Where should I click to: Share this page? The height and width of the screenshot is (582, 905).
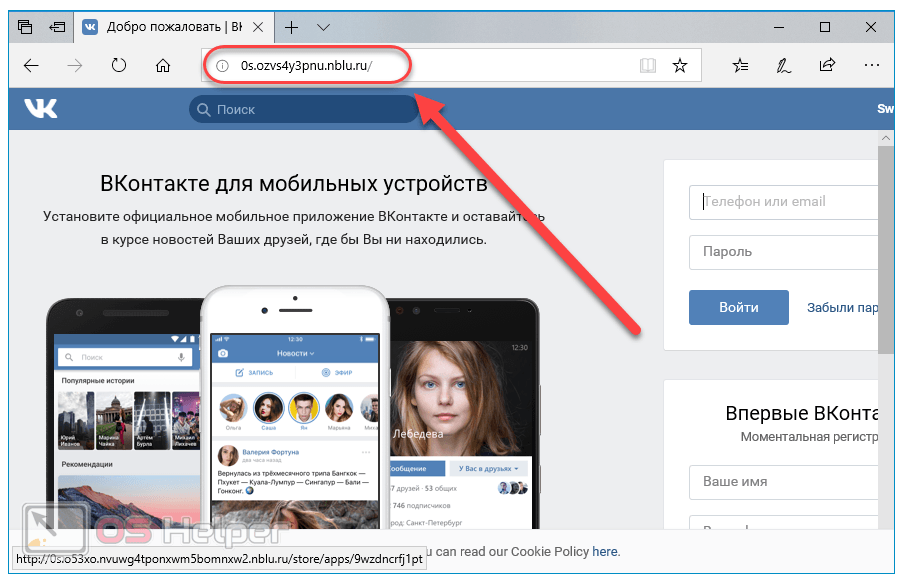pyautogui.click(x=827, y=65)
